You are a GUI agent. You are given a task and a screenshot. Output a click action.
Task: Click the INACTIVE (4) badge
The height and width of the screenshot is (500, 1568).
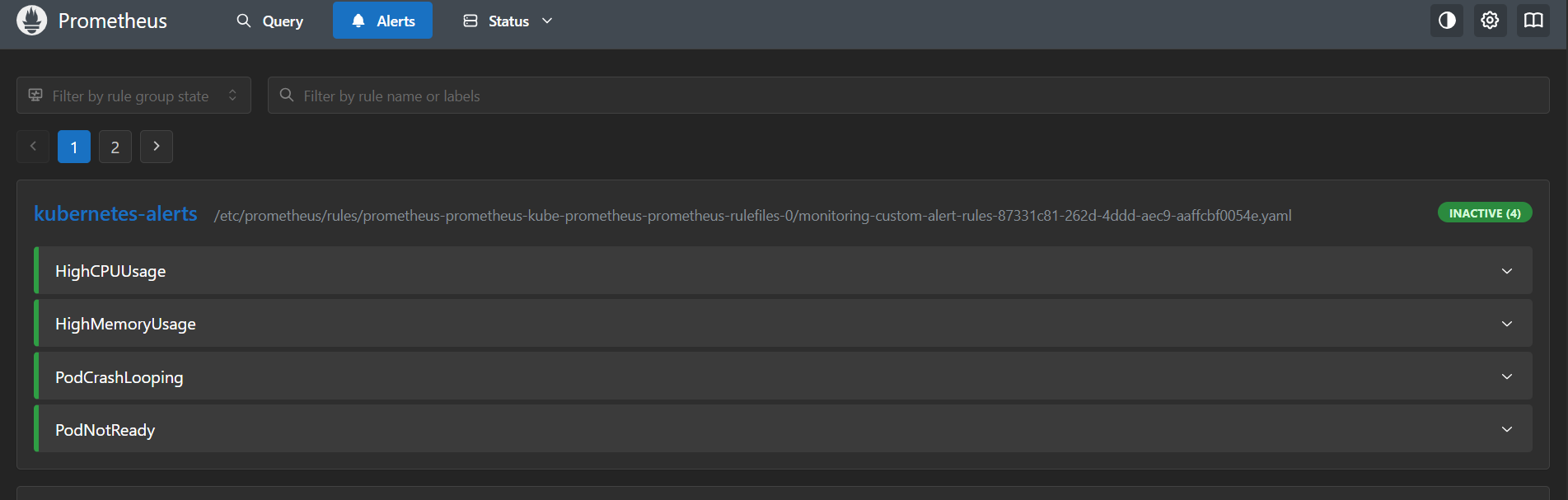[1485, 213]
